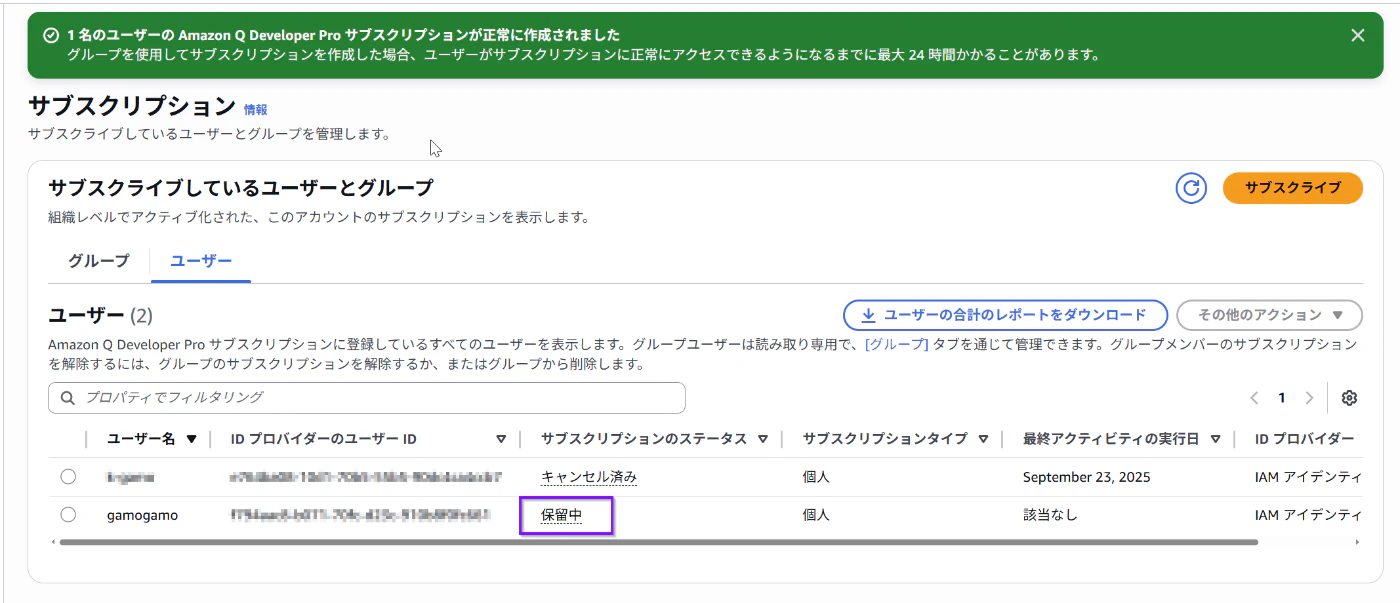The width and height of the screenshot is (1400, 603).
Task: Click the ID プロバイダー column header
Action: (x=1304, y=439)
